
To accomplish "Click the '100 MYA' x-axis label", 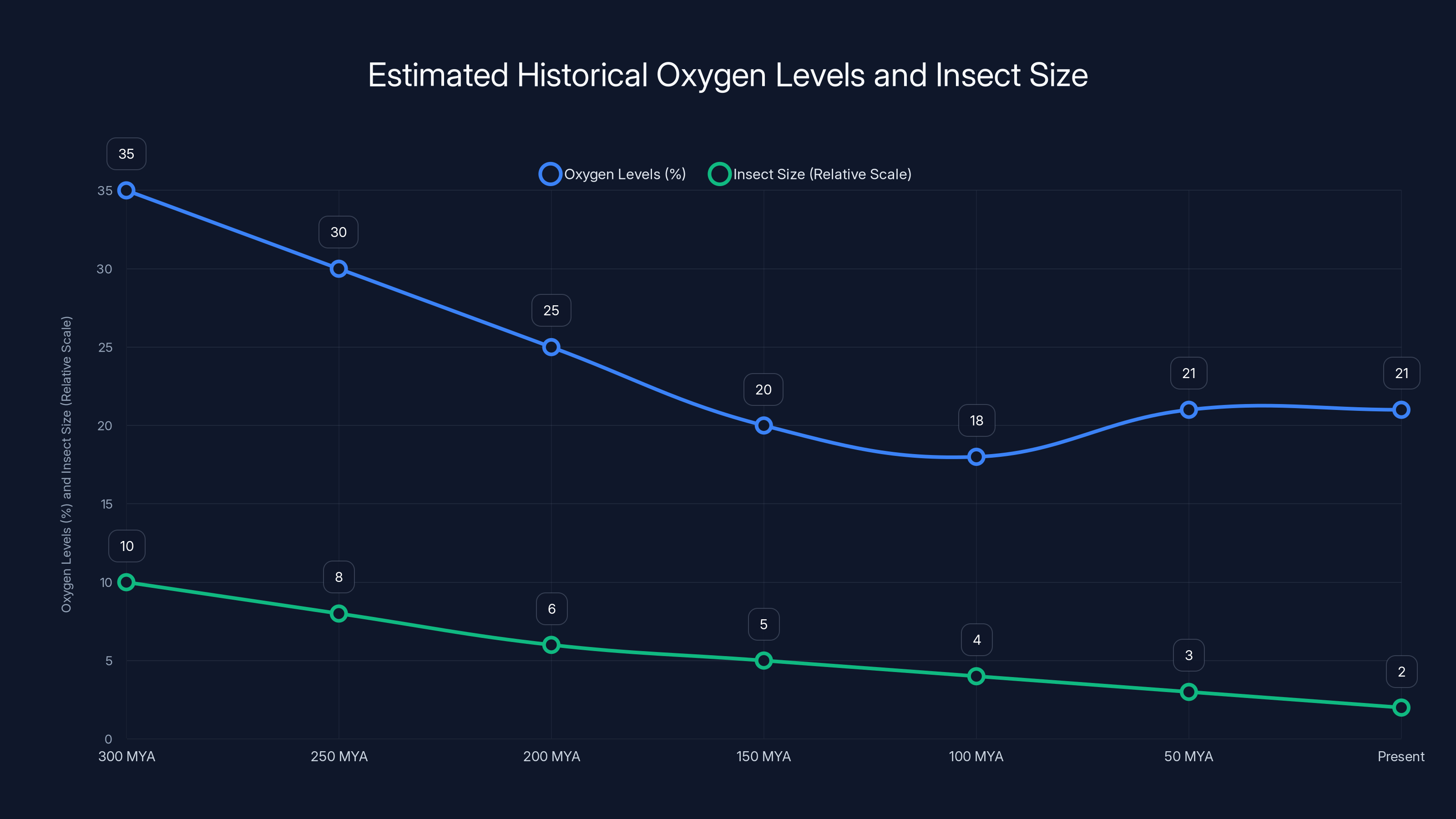I will point(976,756).
